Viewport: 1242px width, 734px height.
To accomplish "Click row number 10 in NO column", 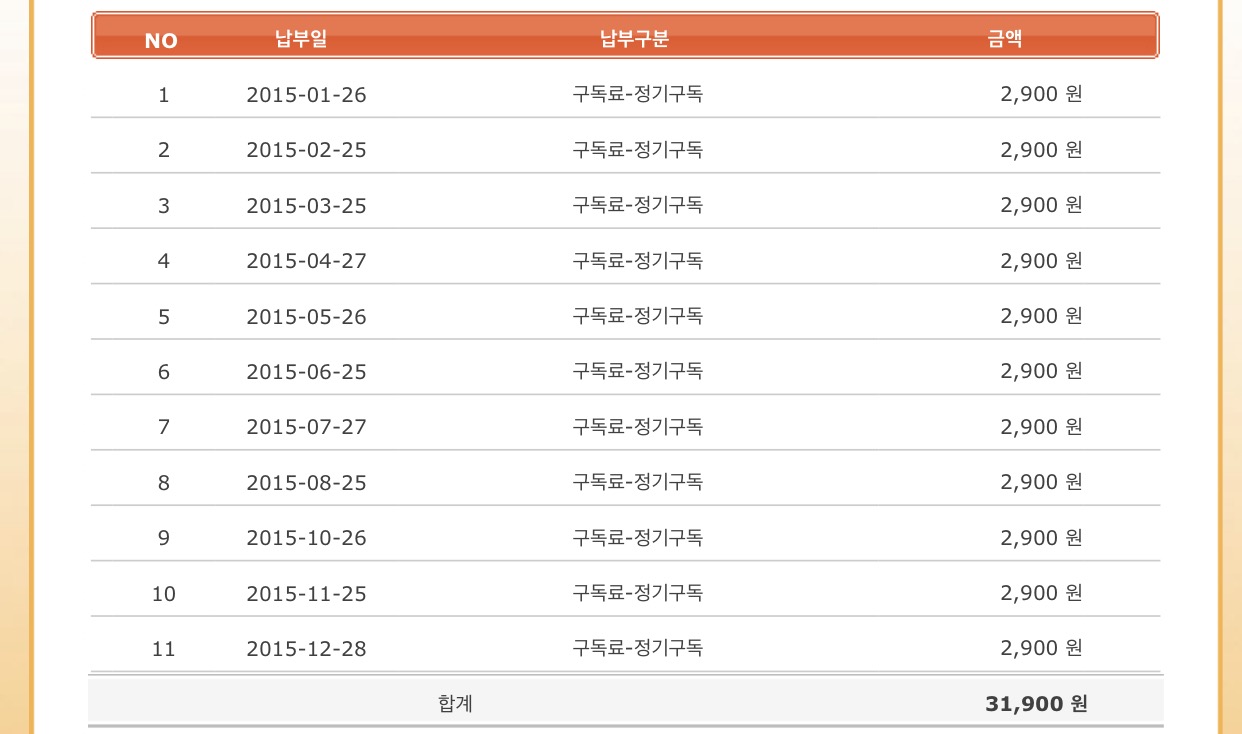I will pos(163,594).
